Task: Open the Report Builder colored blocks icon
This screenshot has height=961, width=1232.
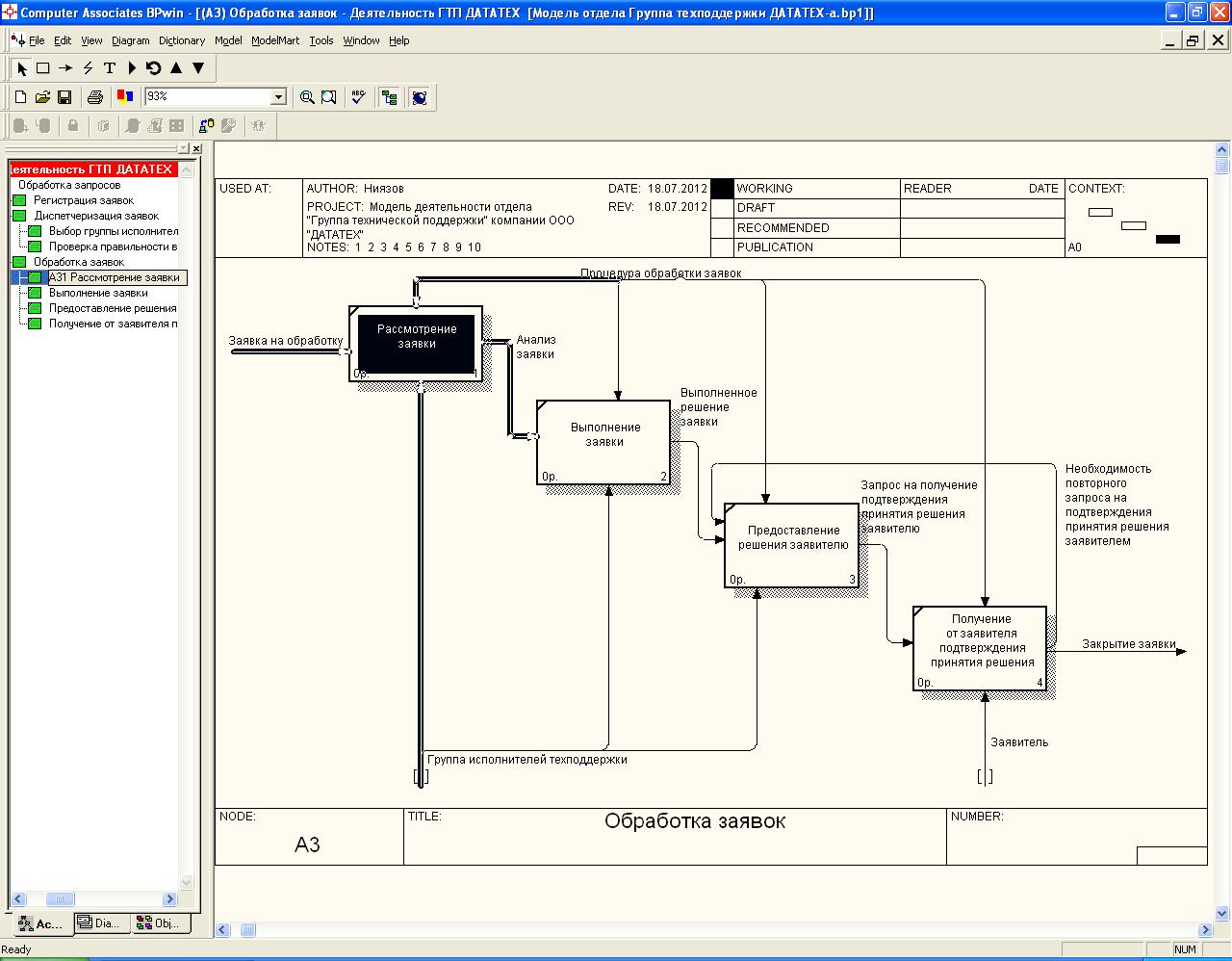Action: click(x=125, y=96)
